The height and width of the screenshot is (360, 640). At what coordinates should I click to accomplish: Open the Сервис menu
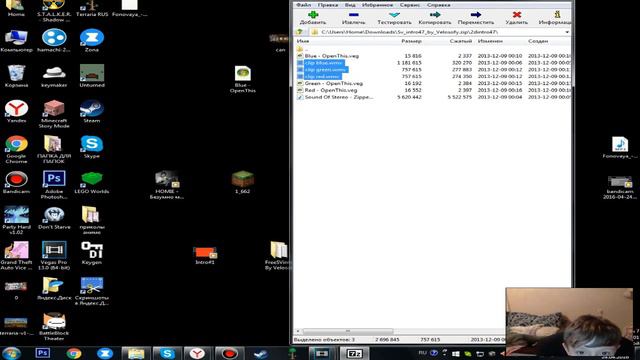[x=410, y=5]
